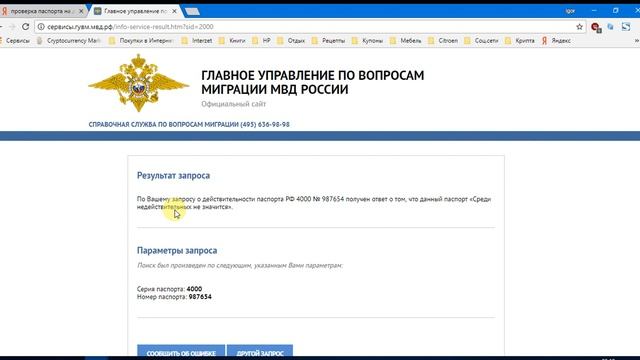Bookmark this page with the star icon
Image resolution: width=640 pixels, height=360 pixels.
point(580,27)
